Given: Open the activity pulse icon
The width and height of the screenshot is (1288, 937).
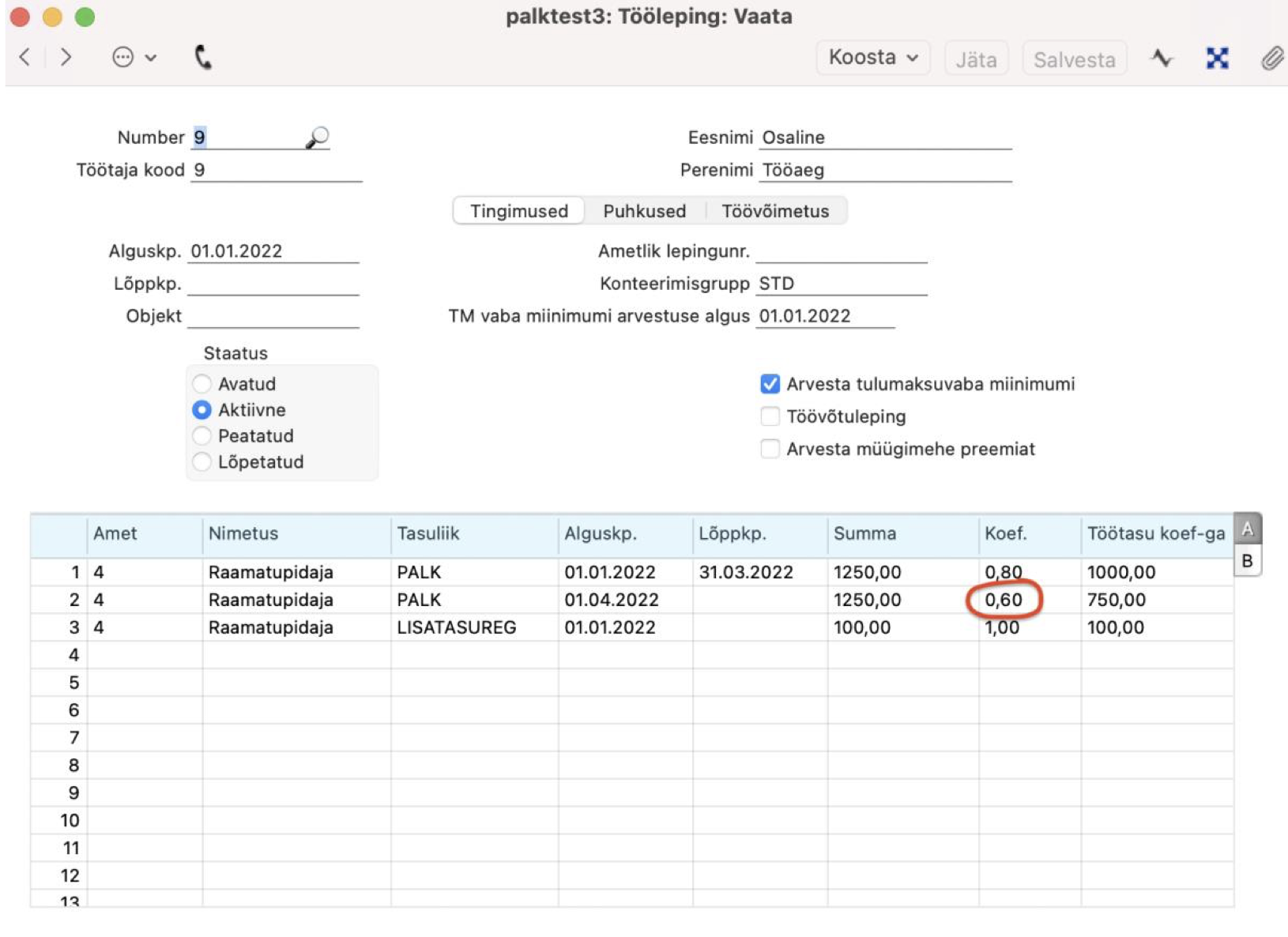Looking at the screenshot, I should click(x=1162, y=58).
